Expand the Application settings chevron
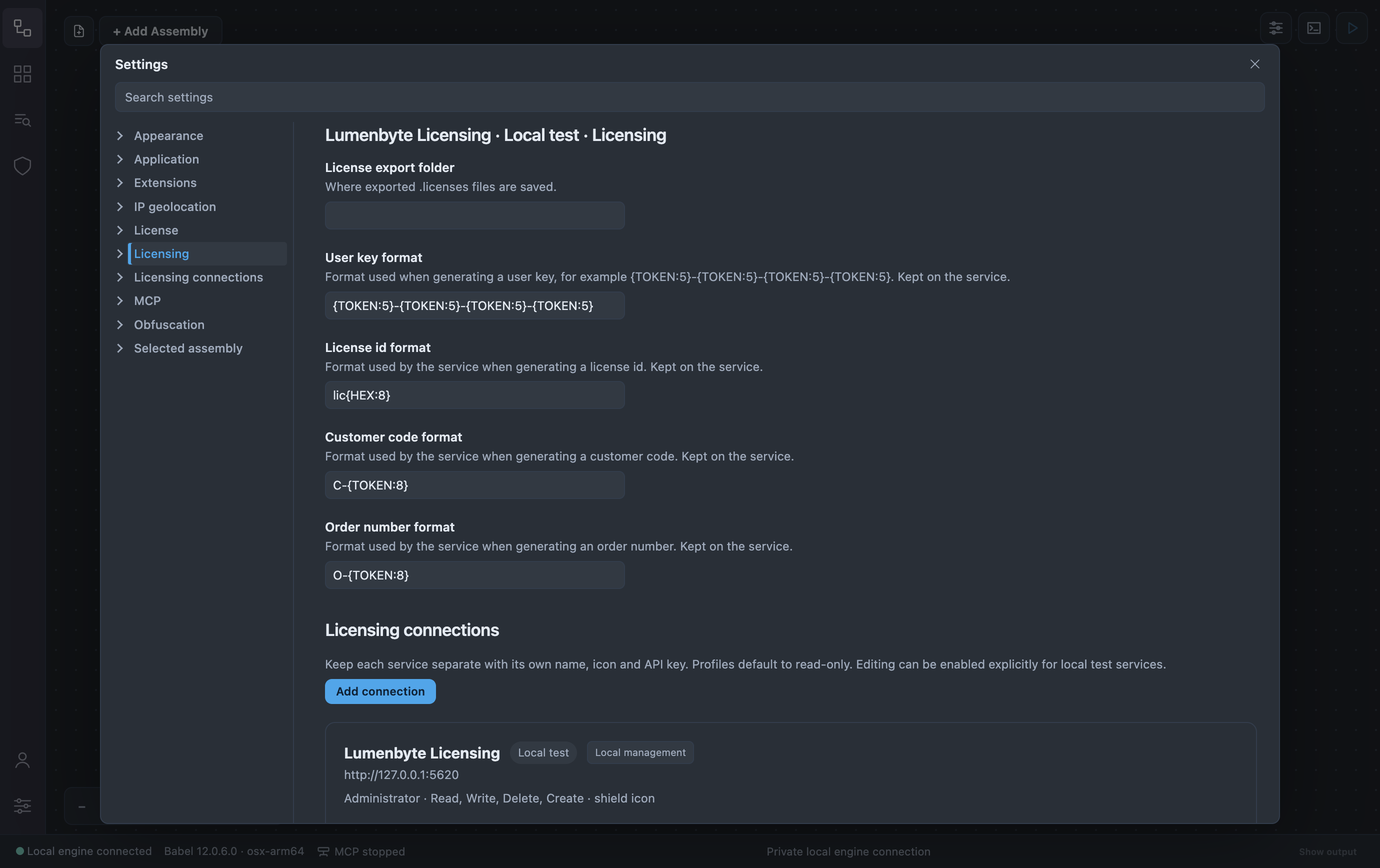Viewport: 1380px width, 868px height. 120,159
